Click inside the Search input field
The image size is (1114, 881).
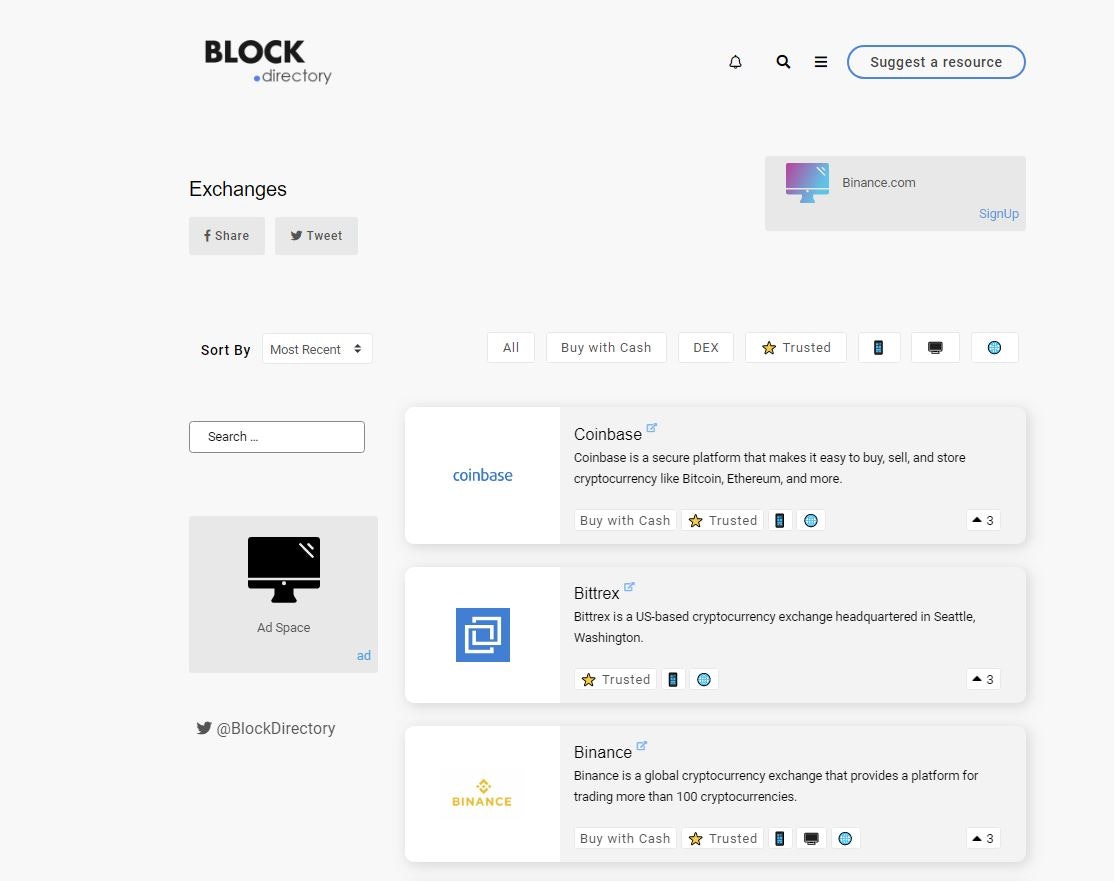pyautogui.click(x=277, y=437)
